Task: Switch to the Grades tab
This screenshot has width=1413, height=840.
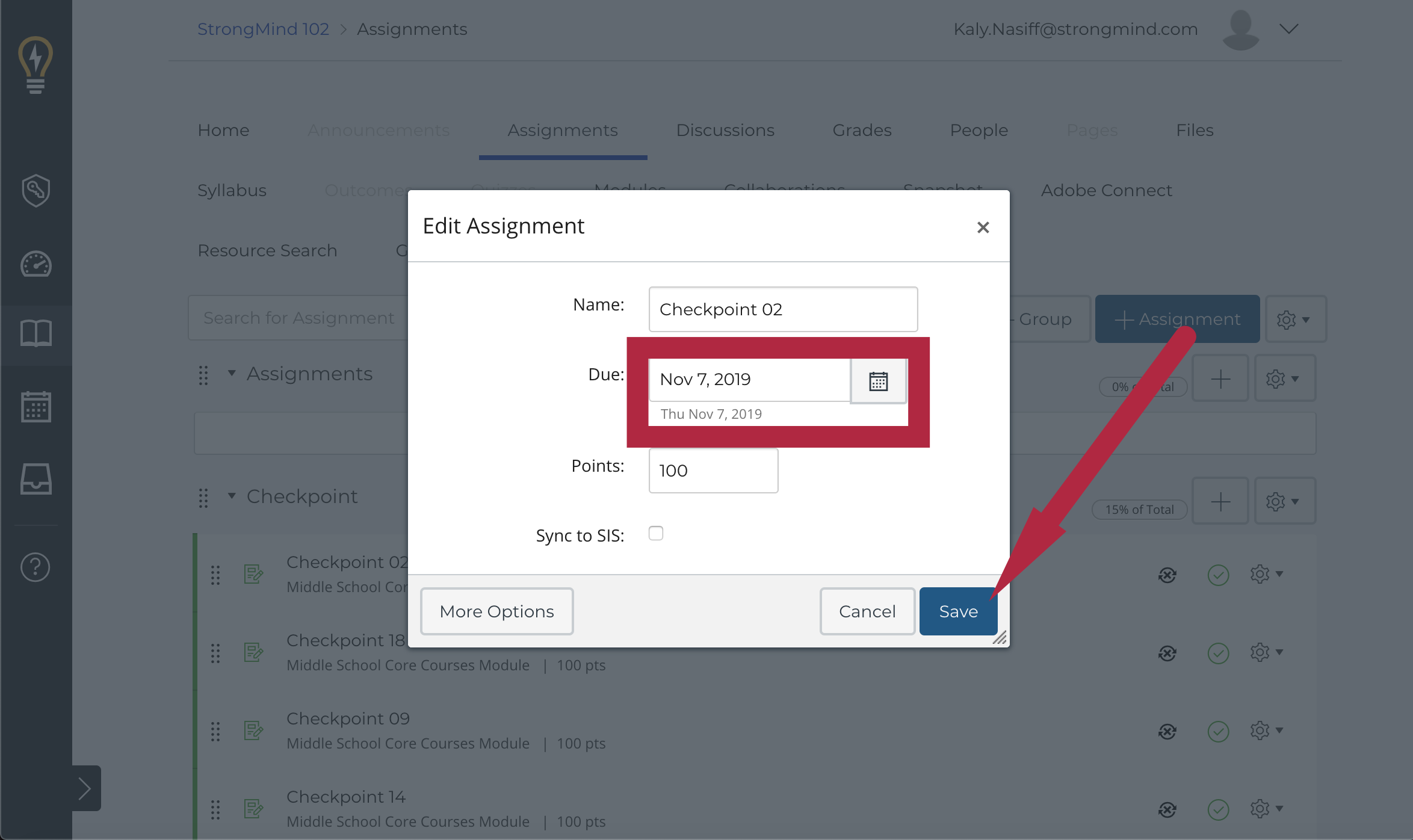Action: pos(862,130)
